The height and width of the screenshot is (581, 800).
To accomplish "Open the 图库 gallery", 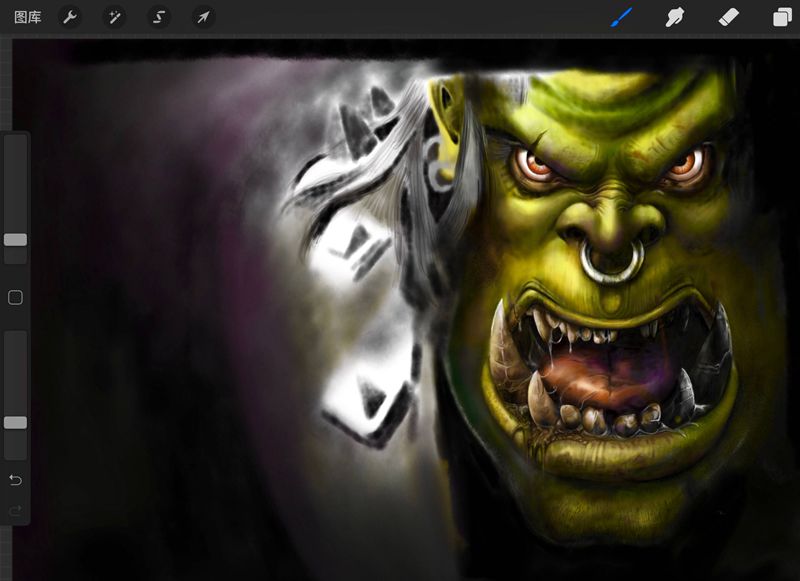I will coord(27,17).
